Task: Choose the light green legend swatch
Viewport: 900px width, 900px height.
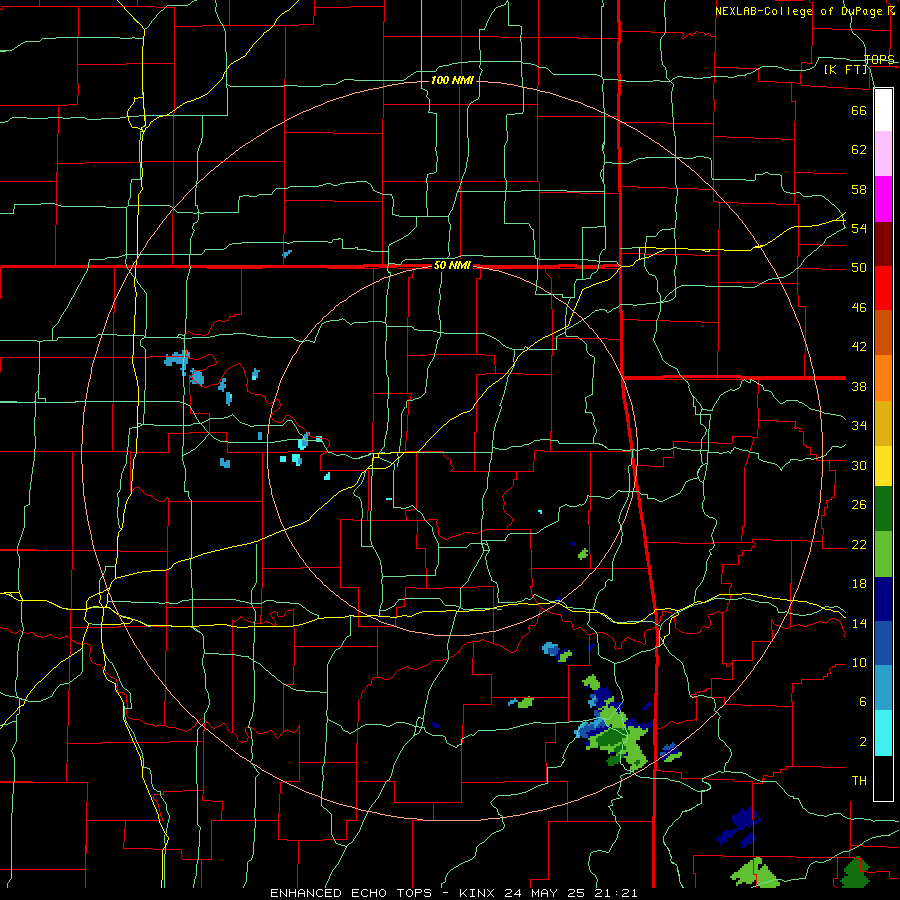Action: coord(883,554)
